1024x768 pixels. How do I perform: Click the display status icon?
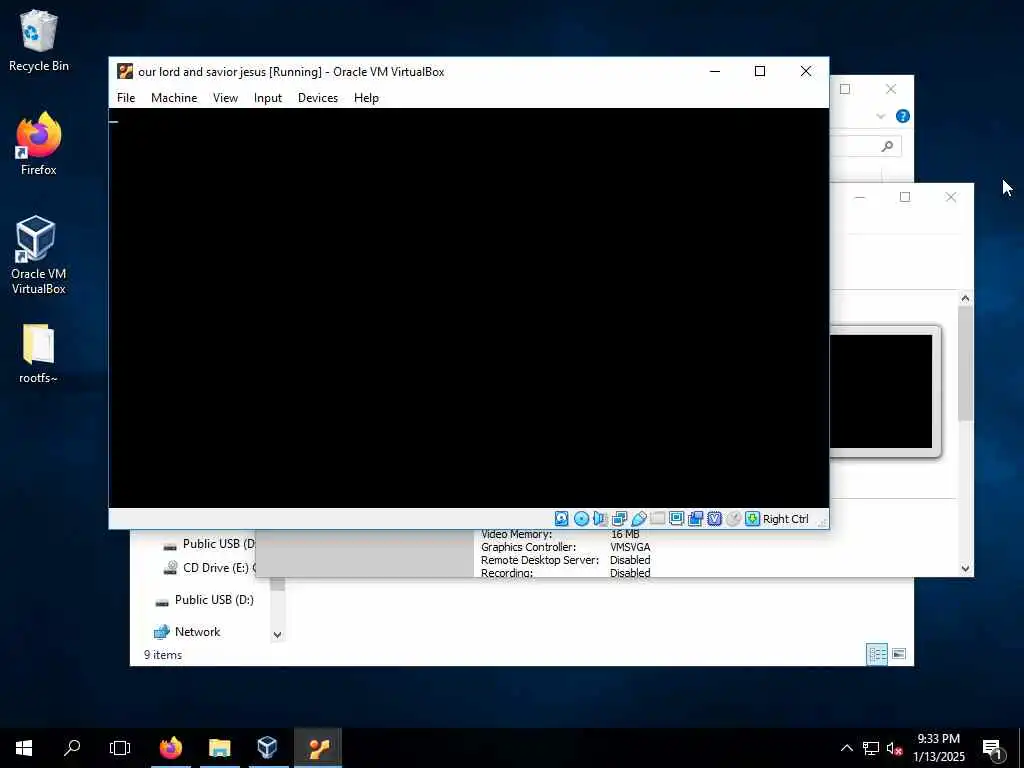pos(677,519)
